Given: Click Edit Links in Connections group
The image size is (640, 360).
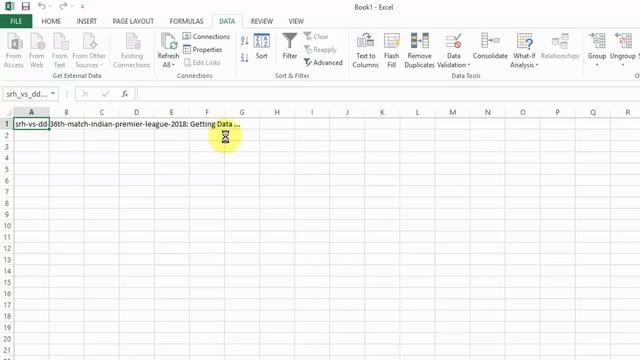Looking at the screenshot, I should pyautogui.click(x=202, y=62).
